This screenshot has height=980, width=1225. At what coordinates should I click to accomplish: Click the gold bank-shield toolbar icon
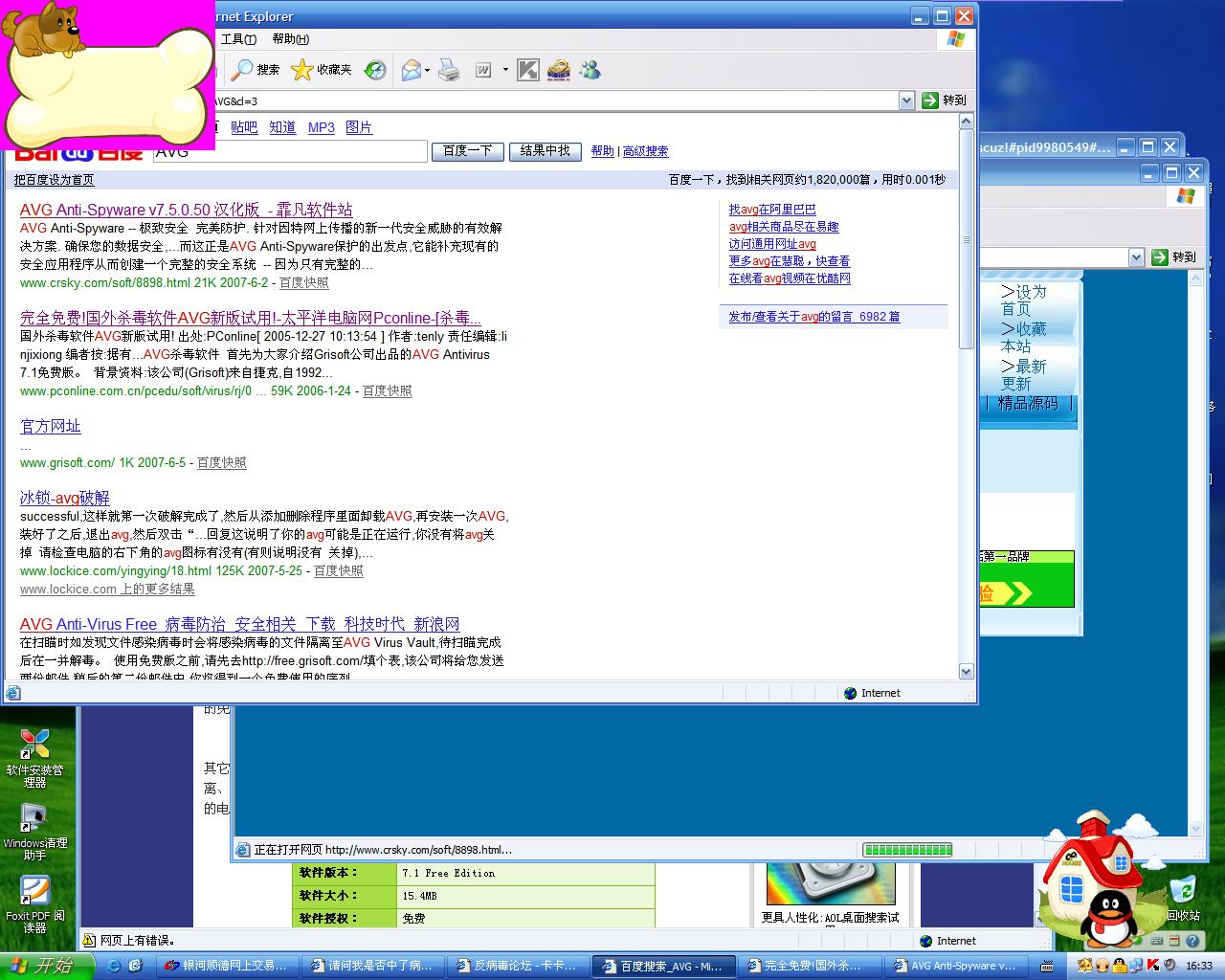pyautogui.click(x=559, y=70)
